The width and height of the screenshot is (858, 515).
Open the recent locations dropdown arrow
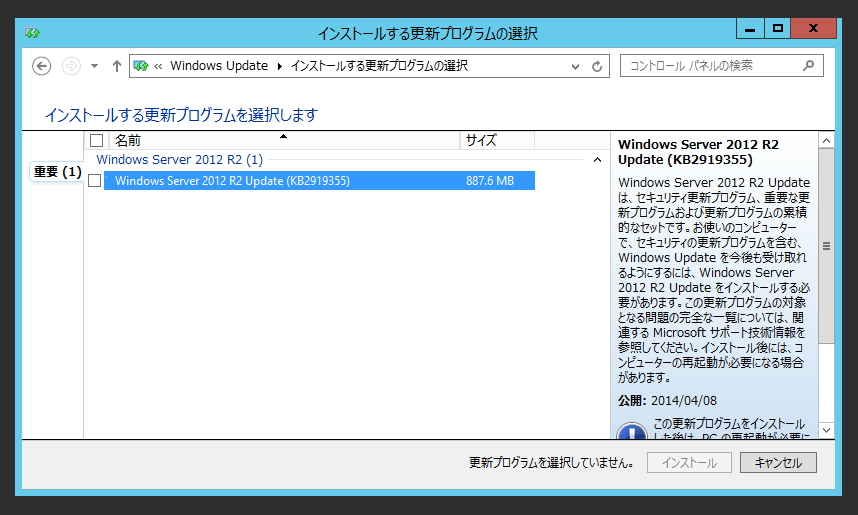point(94,66)
